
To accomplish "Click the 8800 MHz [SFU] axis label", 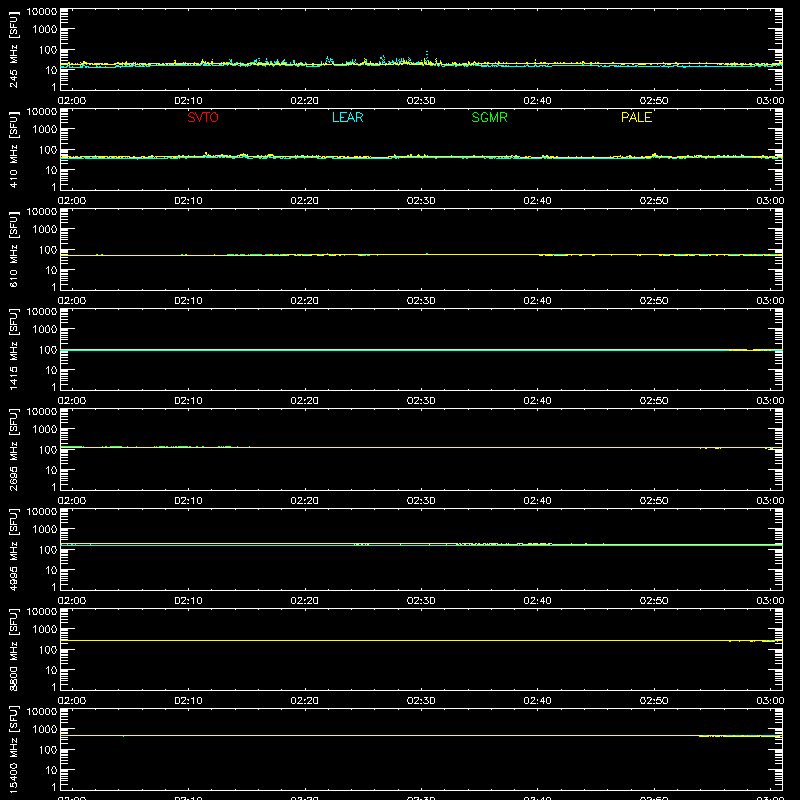I will tap(14, 649).
